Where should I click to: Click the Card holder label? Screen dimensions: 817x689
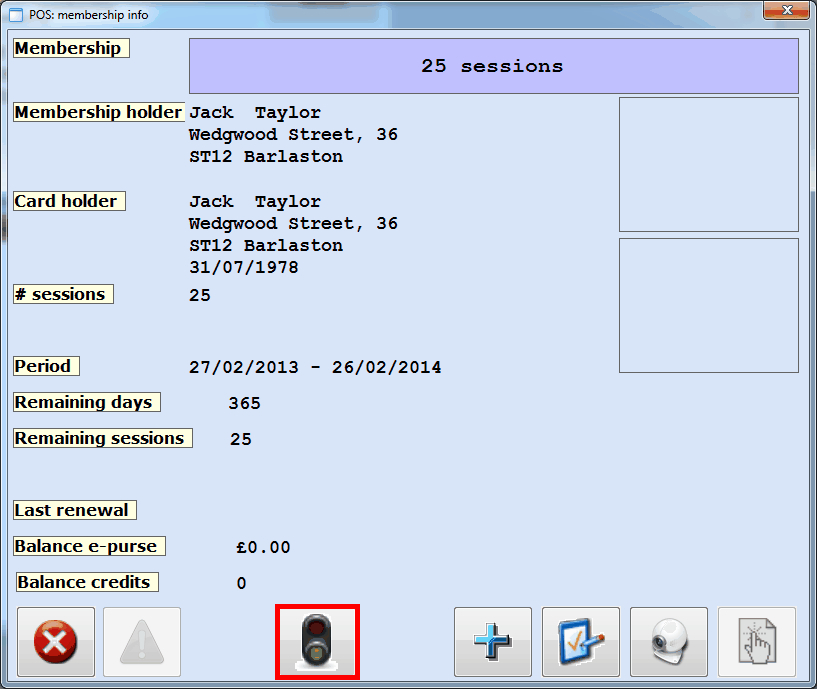click(x=69, y=201)
